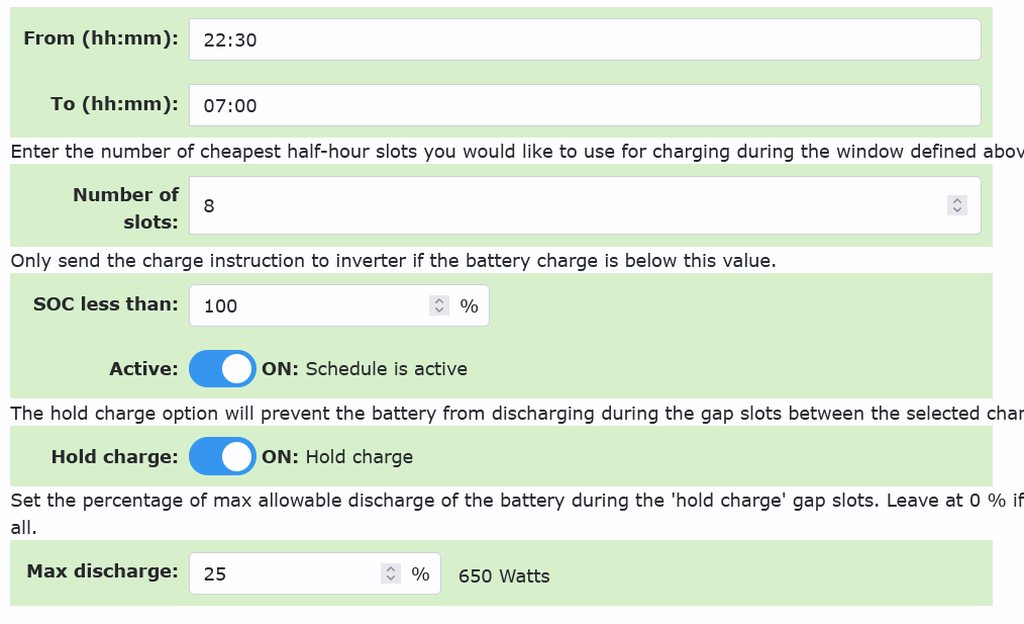Viewport: 1024px width, 624px height.
Task: Click the 'Number of slots:' label
Action: pos(126,207)
